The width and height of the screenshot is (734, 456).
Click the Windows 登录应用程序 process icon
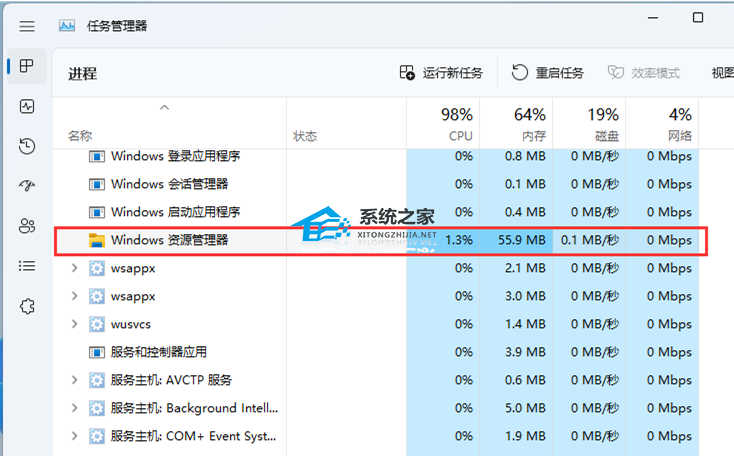coord(96,156)
